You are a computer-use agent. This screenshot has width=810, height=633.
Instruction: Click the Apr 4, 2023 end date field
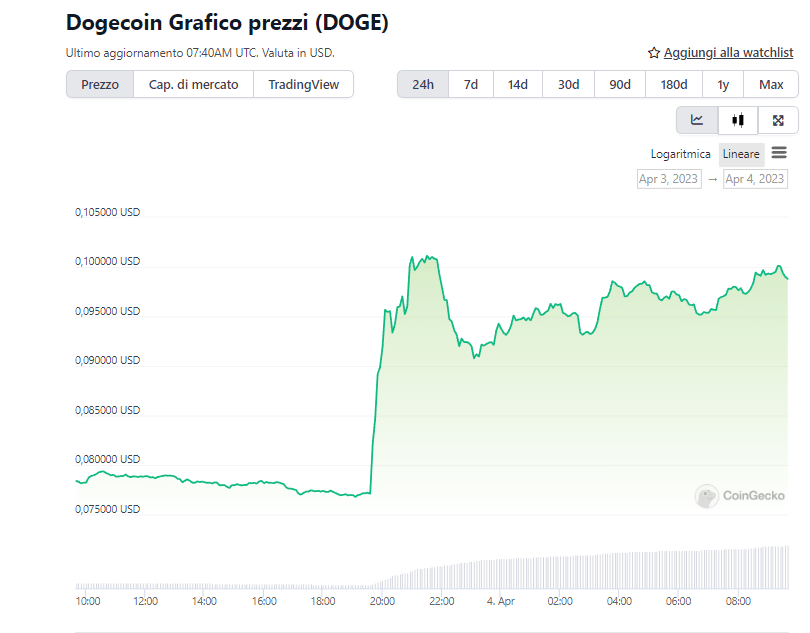[x=755, y=179]
